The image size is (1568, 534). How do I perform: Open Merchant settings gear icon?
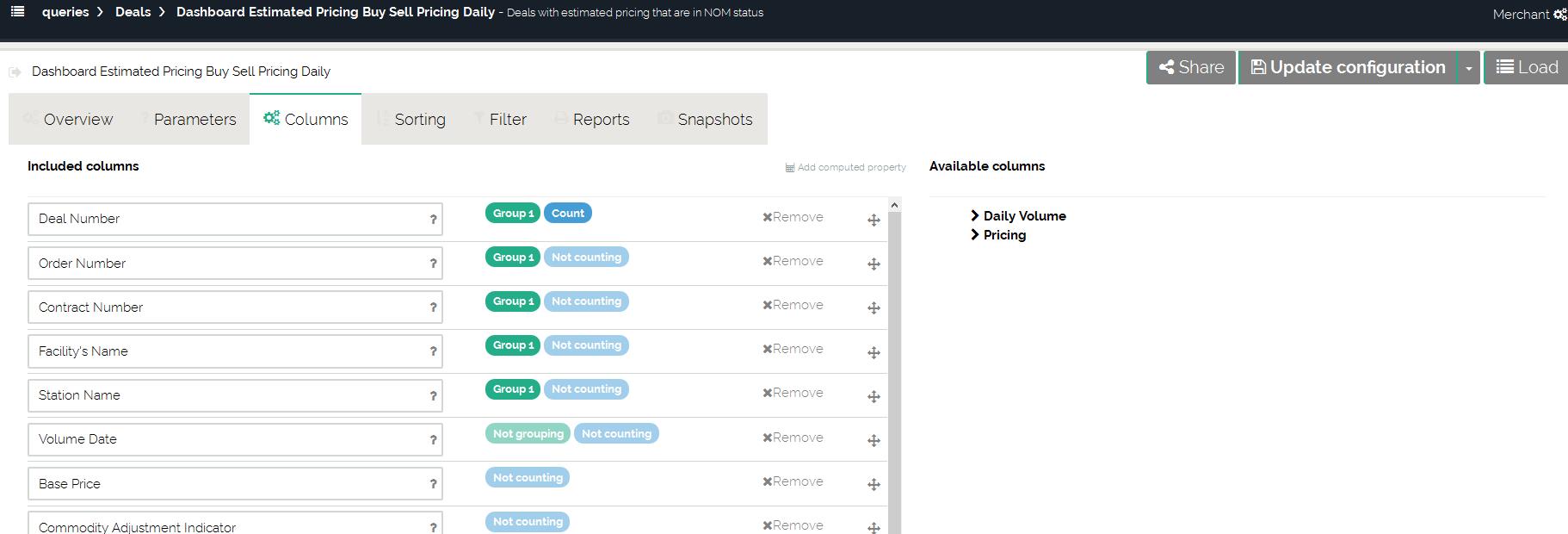(x=1559, y=15)
